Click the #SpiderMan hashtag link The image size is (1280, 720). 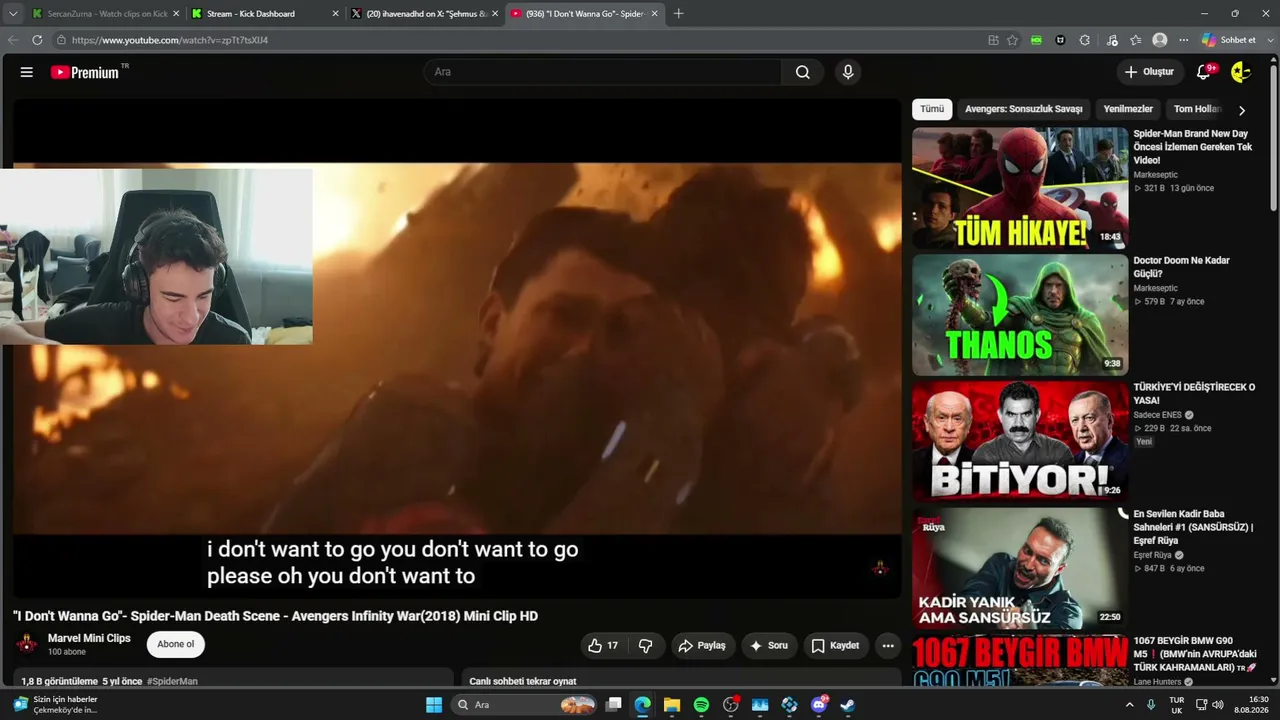tap(172, 681)
